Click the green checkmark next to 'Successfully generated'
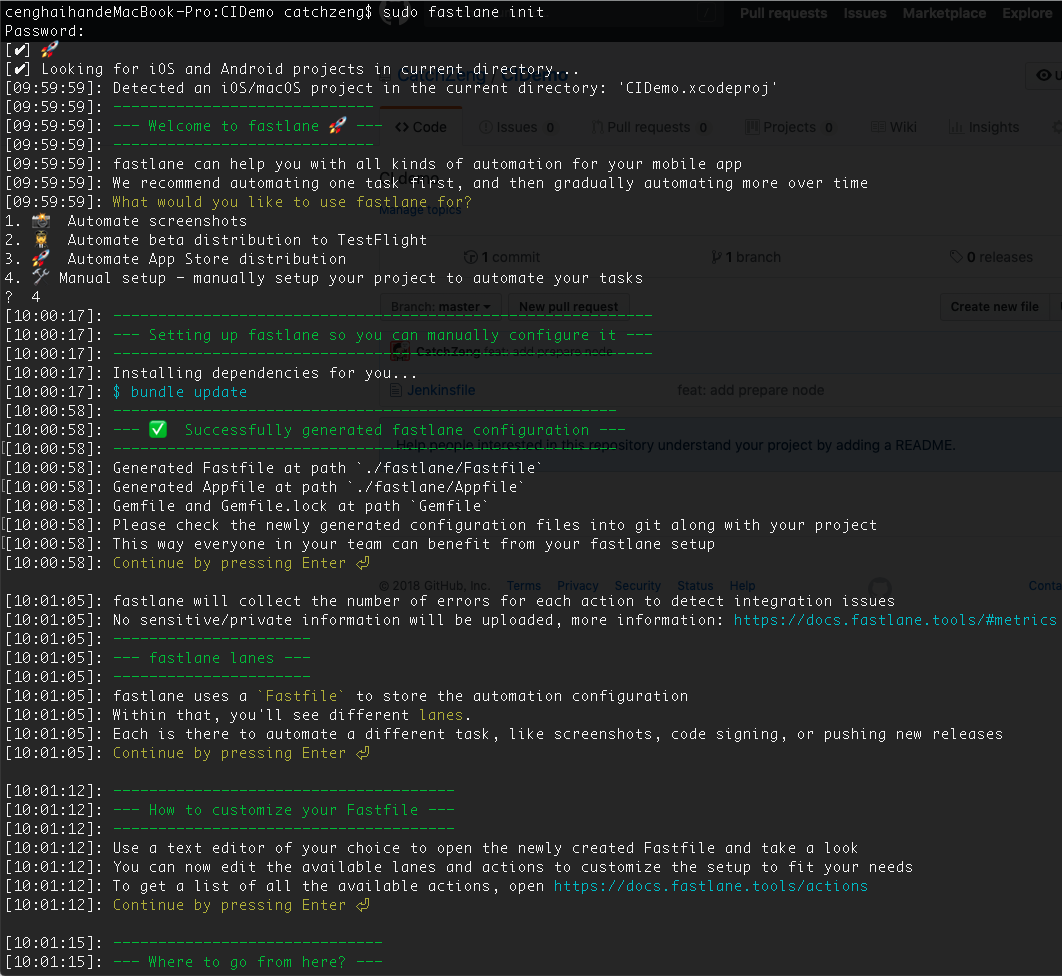Screen dimensions: 1062x976 158,429
